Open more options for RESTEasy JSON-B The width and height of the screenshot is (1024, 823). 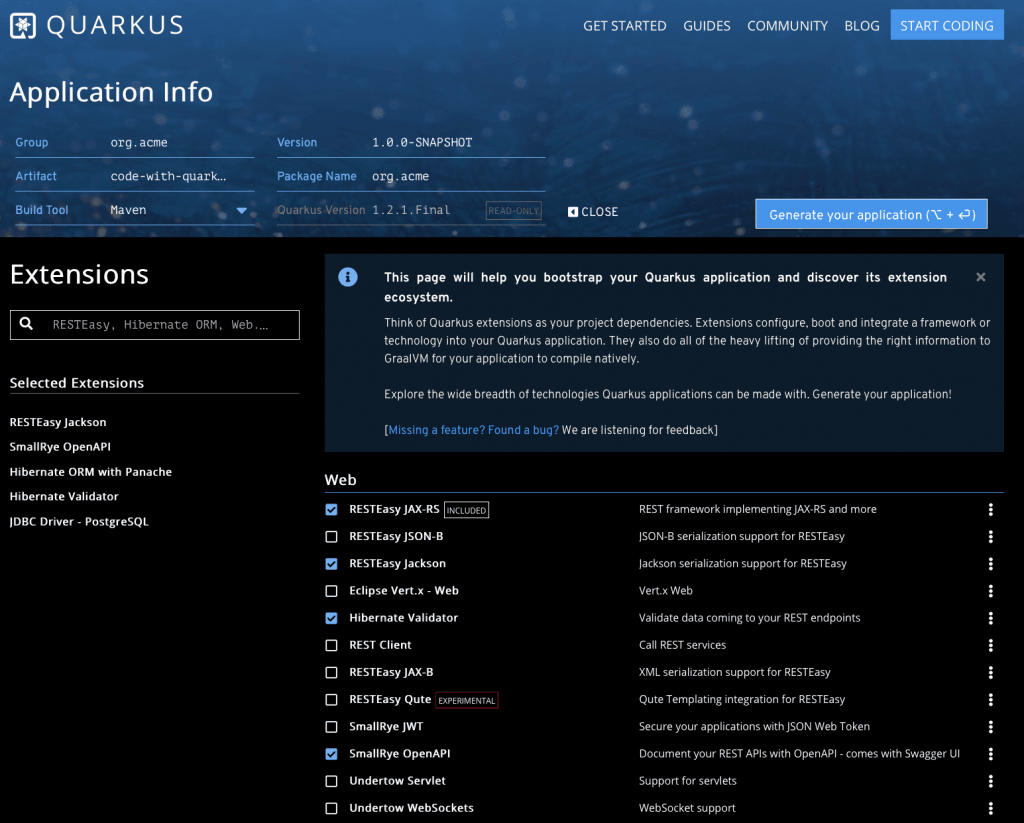click(990, 537)
